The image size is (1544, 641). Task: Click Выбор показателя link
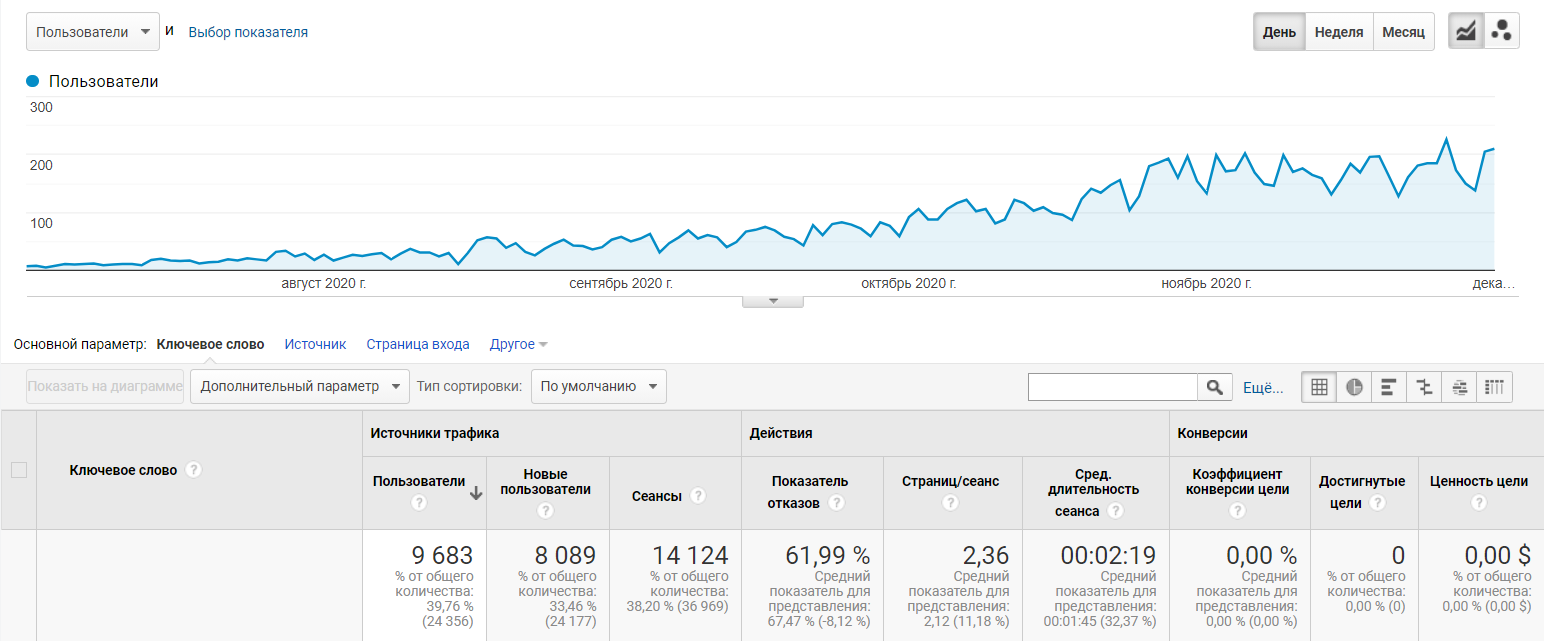248,32
